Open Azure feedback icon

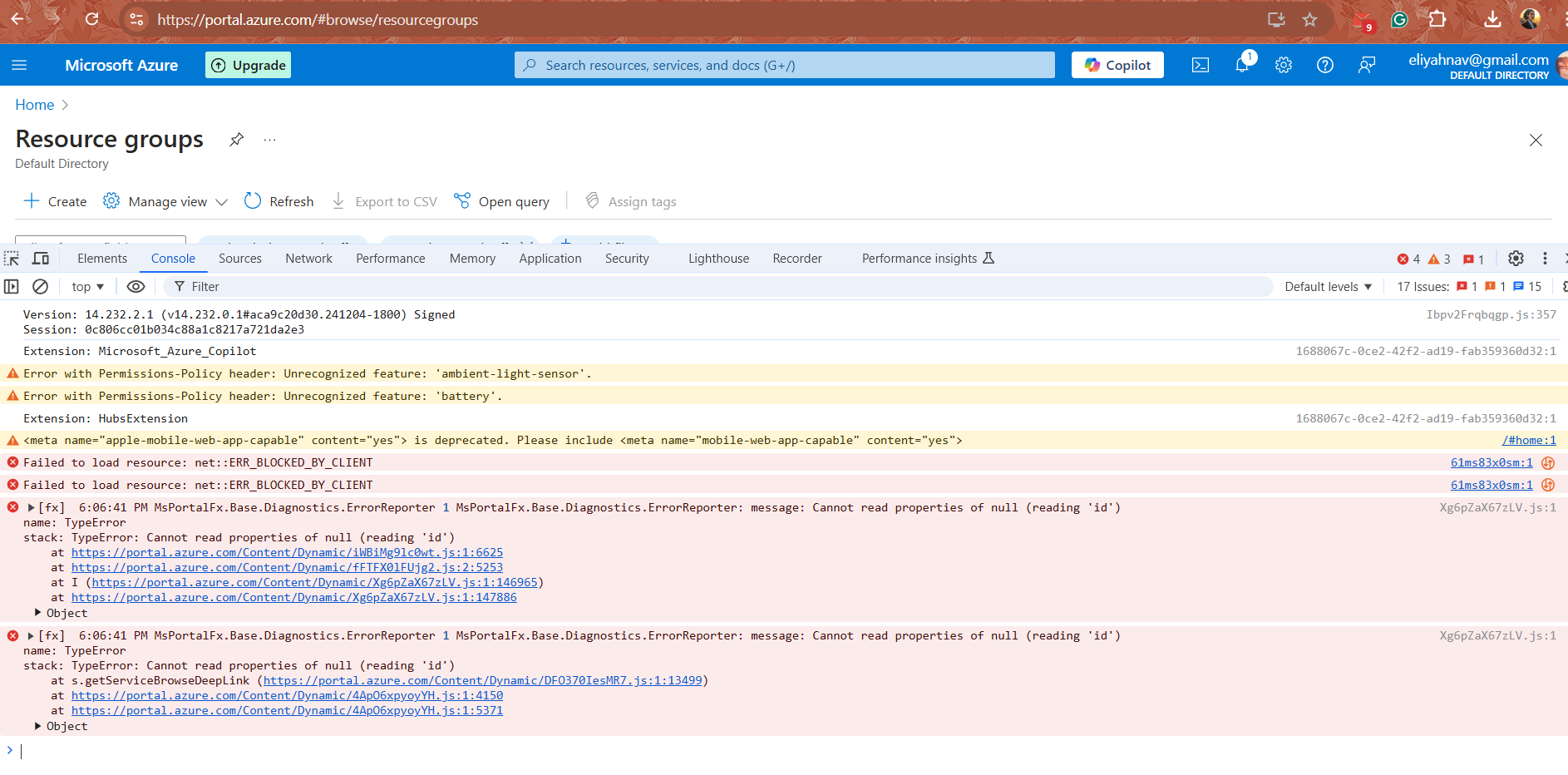pyautogui.click(x=1367, y=65)
